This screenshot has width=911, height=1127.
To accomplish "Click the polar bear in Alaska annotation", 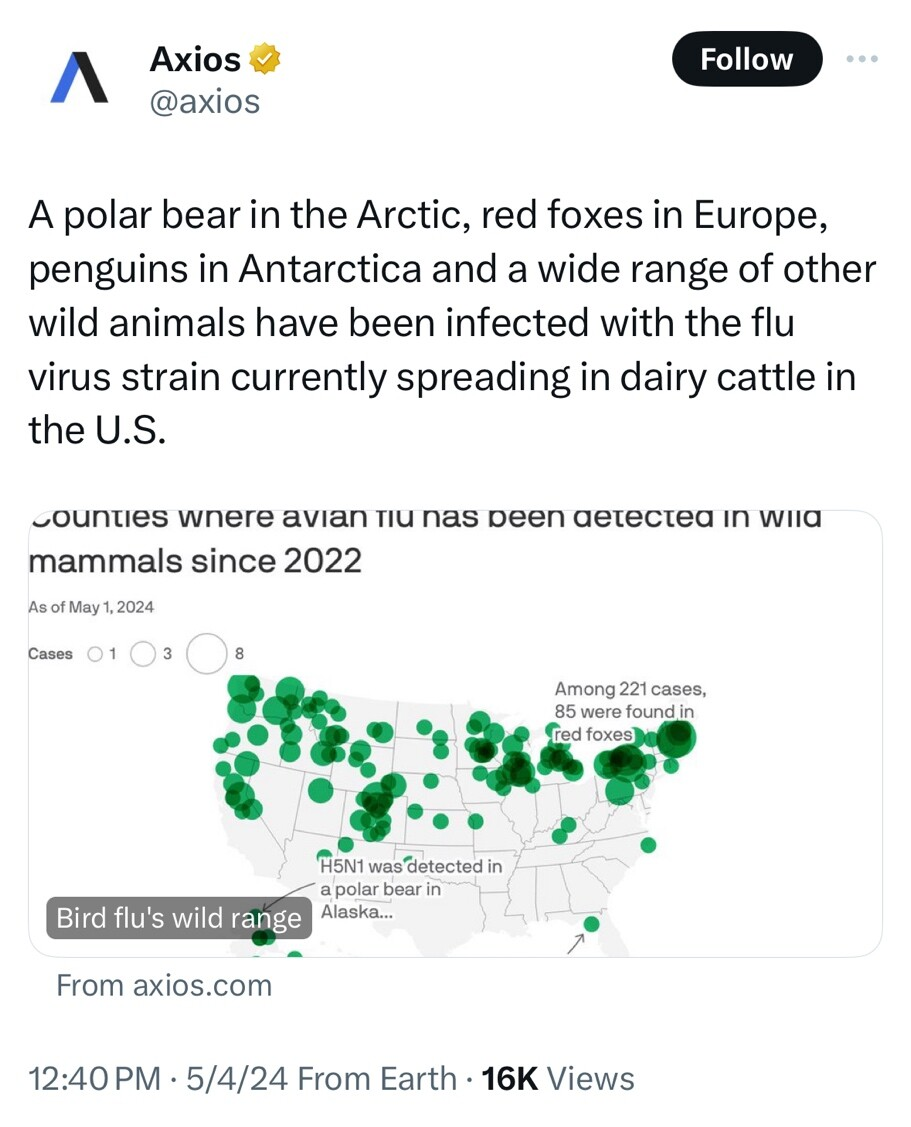I will pyautogui.click(x=411, y=889).
